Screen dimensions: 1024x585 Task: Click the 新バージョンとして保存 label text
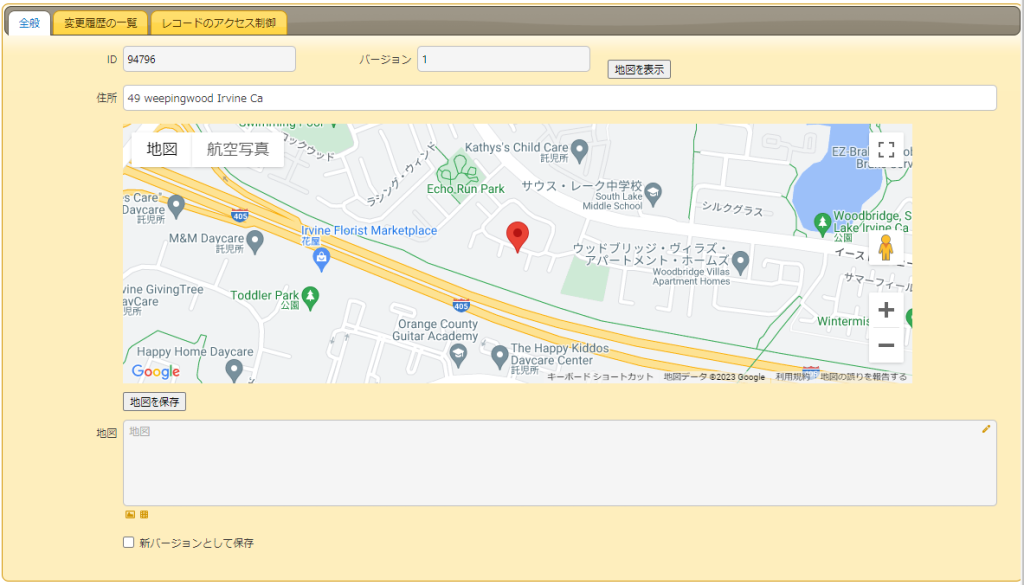(197, 543)
